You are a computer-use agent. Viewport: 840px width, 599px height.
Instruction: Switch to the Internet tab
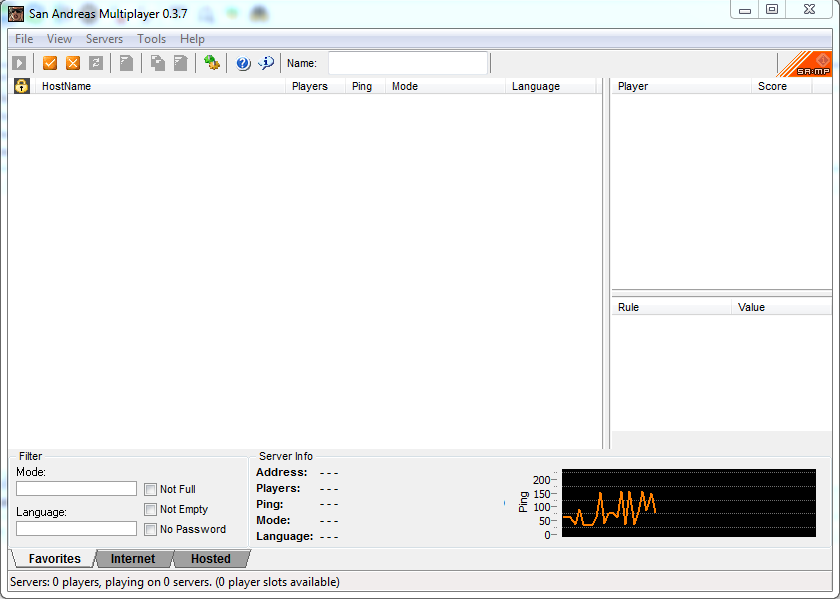click(133, 558)
